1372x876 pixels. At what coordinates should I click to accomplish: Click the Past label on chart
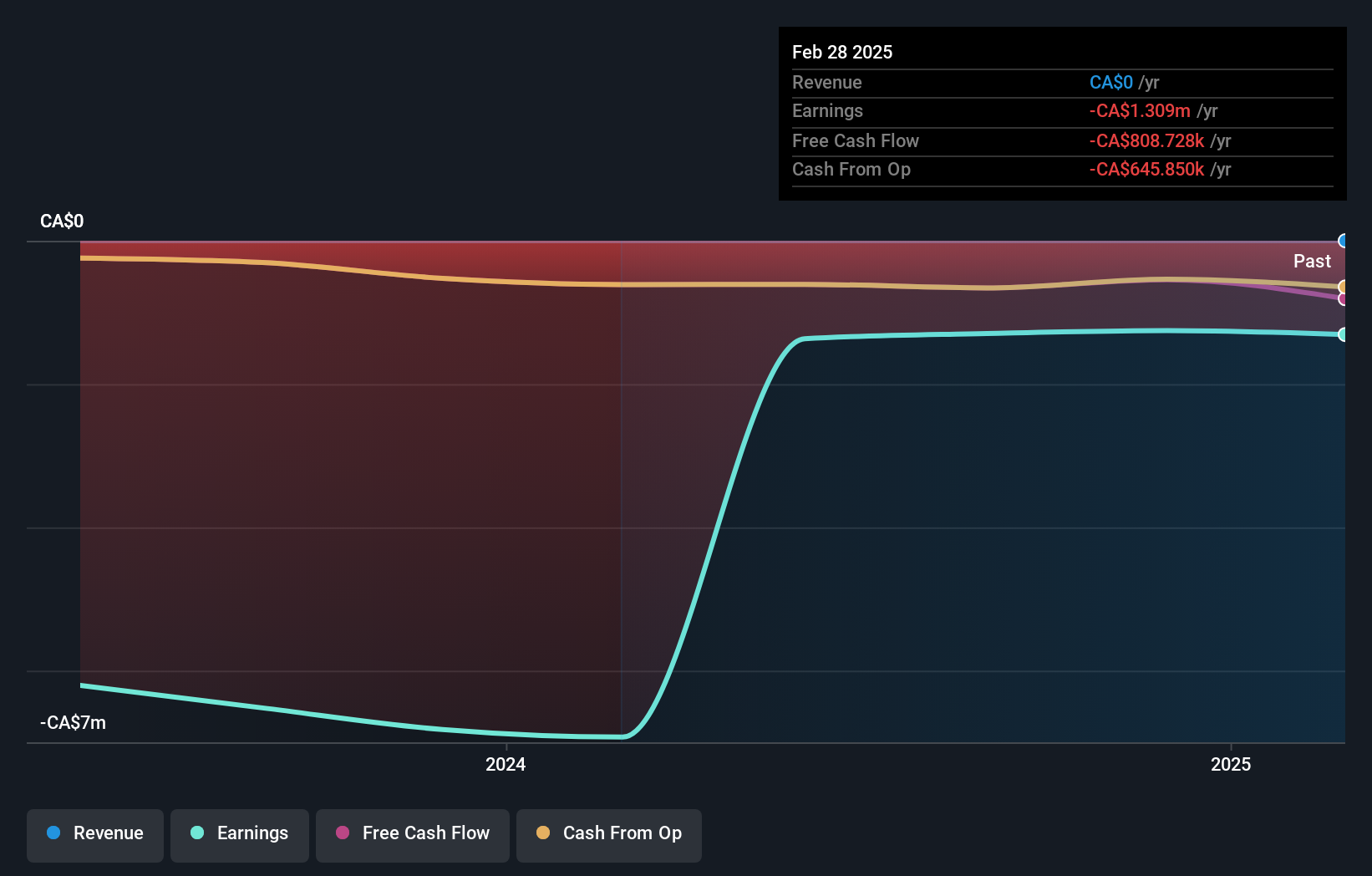(1312, 261)
